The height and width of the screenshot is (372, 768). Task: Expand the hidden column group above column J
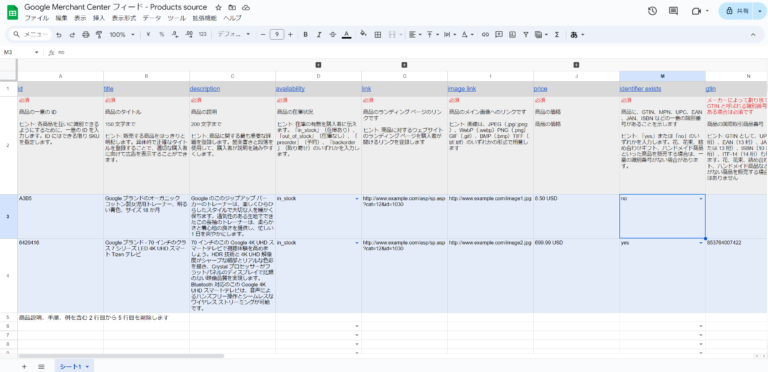(x=576, y=65)
